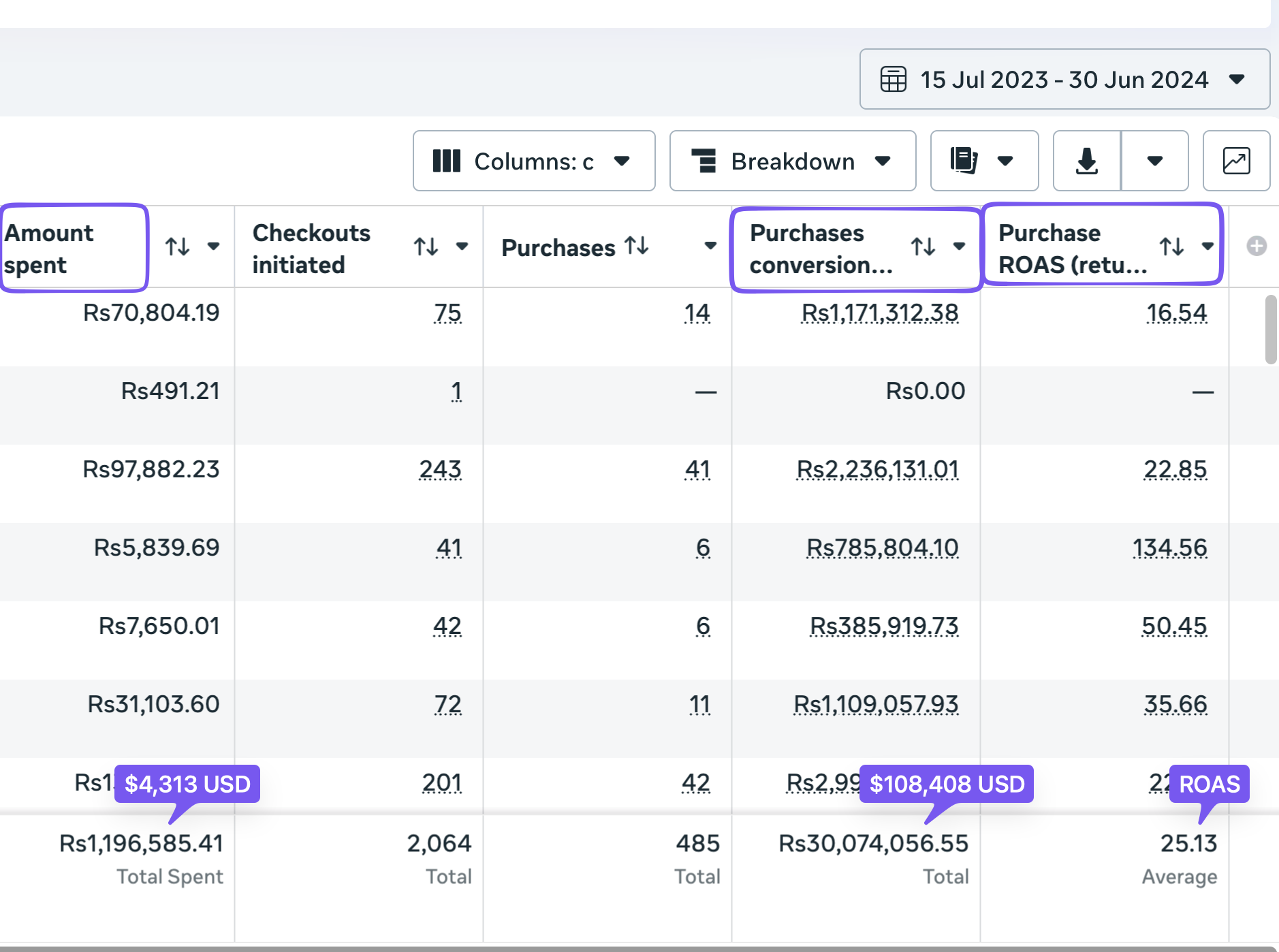Expand the 15 Jul 2023 - 30 Jun 2024 dropdown arrow
1279x952 pixels.
coord(1237,79)
